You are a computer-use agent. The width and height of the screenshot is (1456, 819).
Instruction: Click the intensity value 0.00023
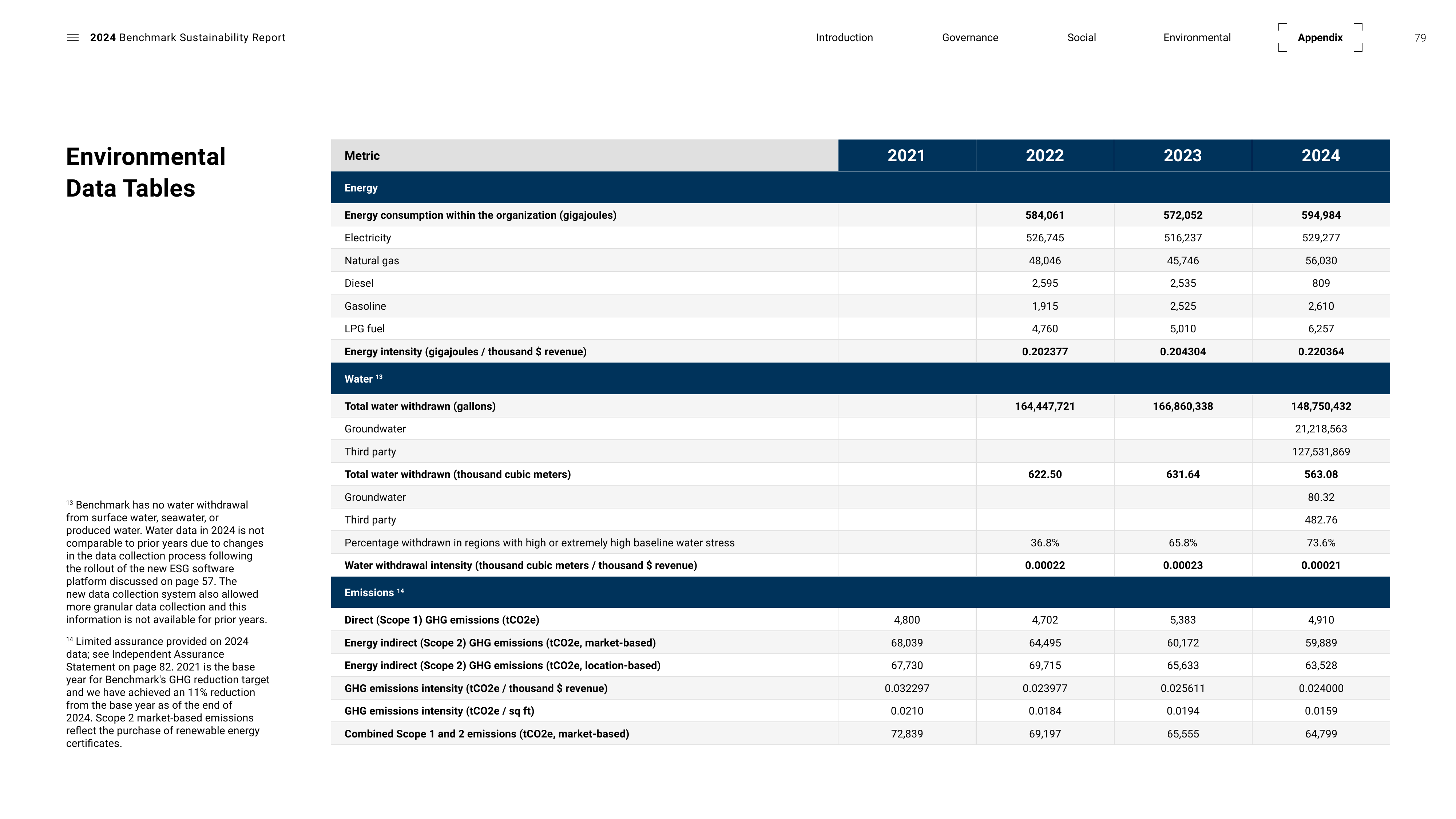(x=1182, y=565)
